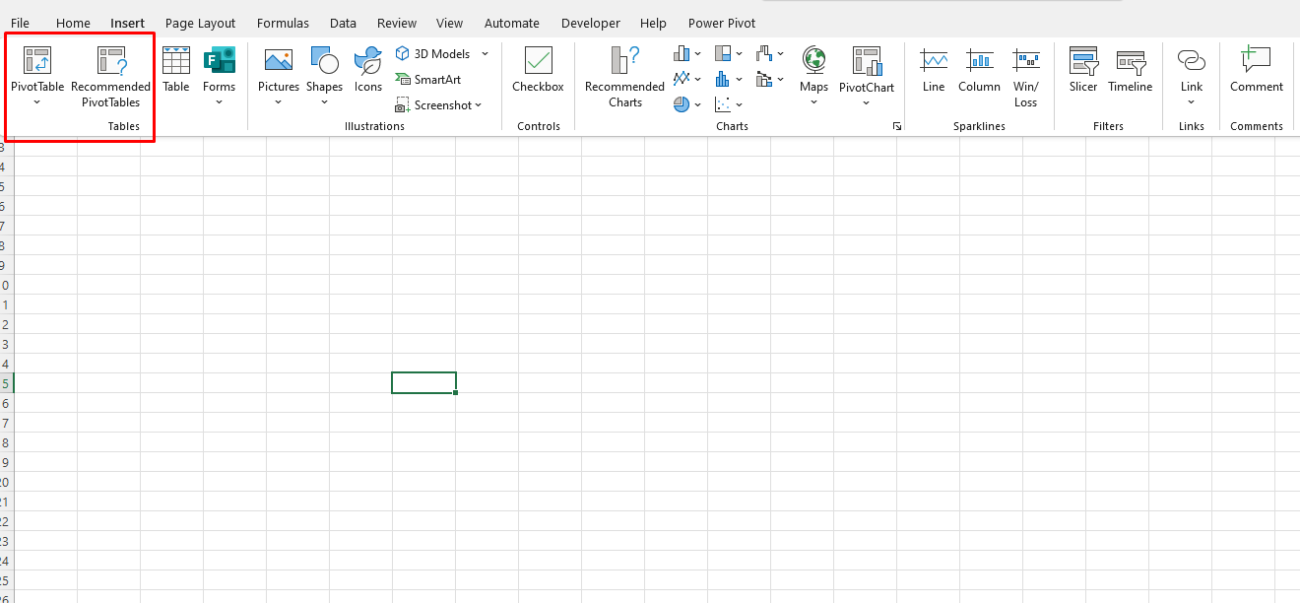Insert a Checkbox control
The image size is (1300, 603).
click(538, 70)
